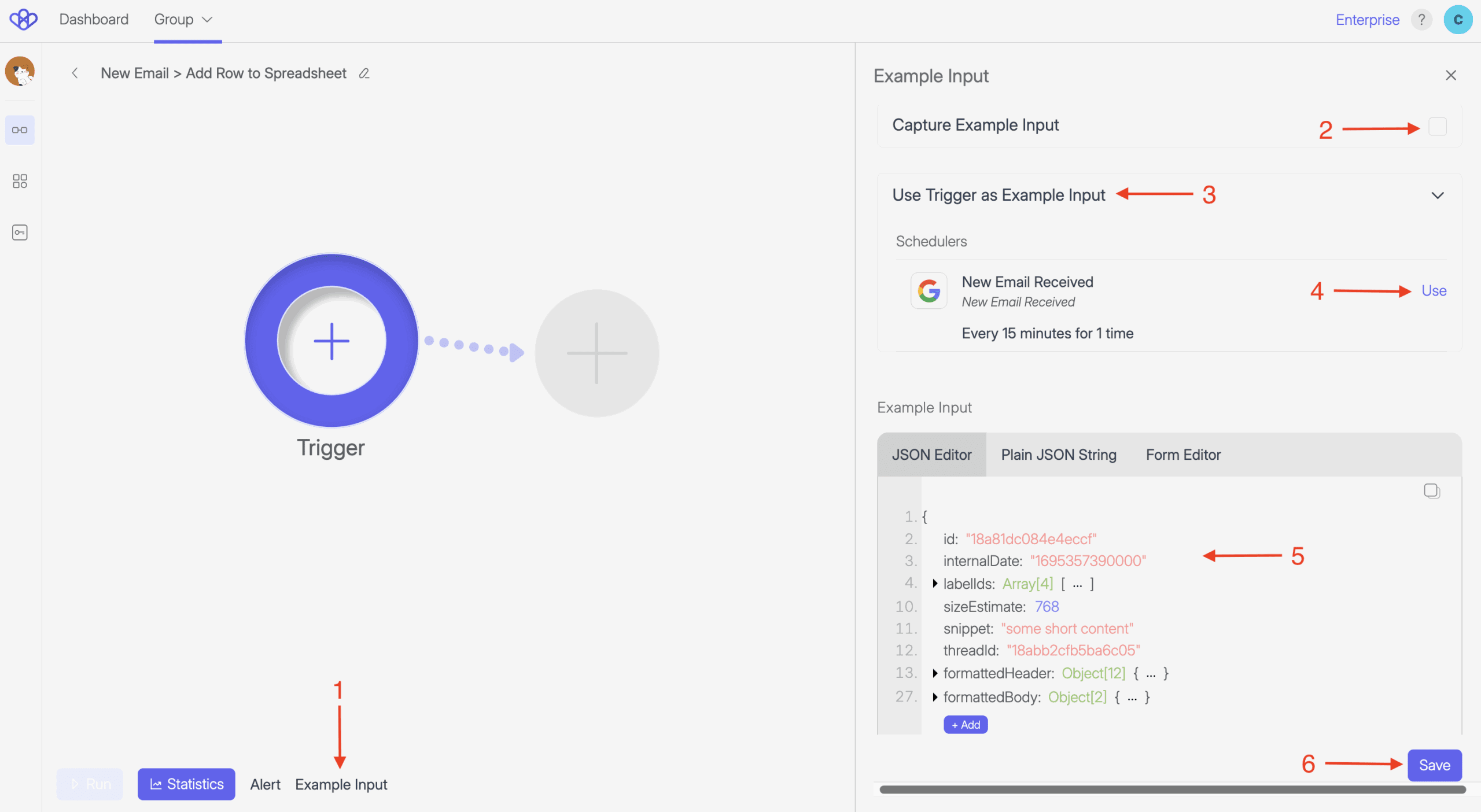Click the app logo in top-left corner
The height and width of the screenshot is (812, 1481).
[23, 20]
